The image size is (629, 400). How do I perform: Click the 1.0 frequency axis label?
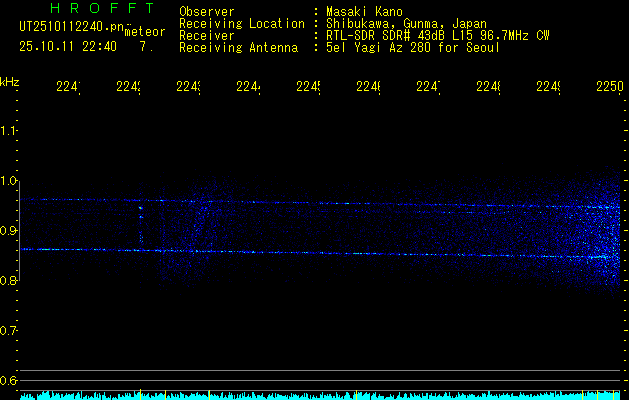tap(10, 181)
